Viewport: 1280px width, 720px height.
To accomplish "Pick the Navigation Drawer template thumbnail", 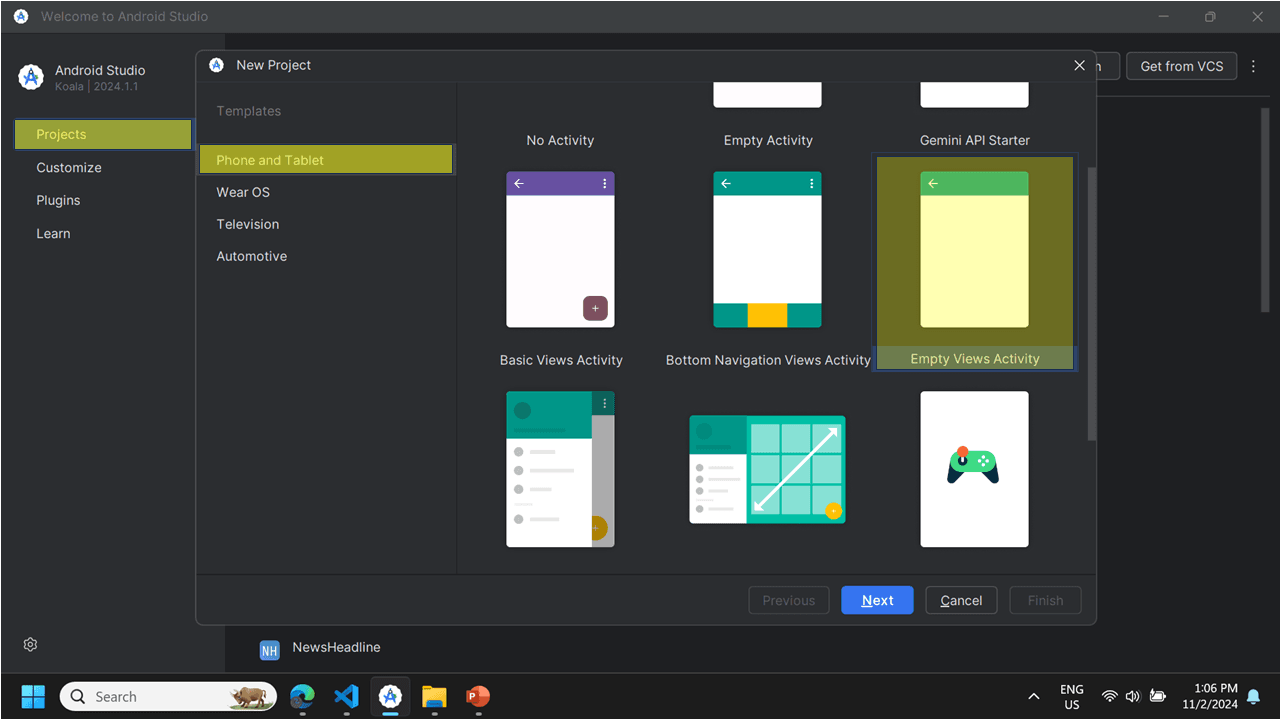I will pyautogui.click(x=560, y=469).
